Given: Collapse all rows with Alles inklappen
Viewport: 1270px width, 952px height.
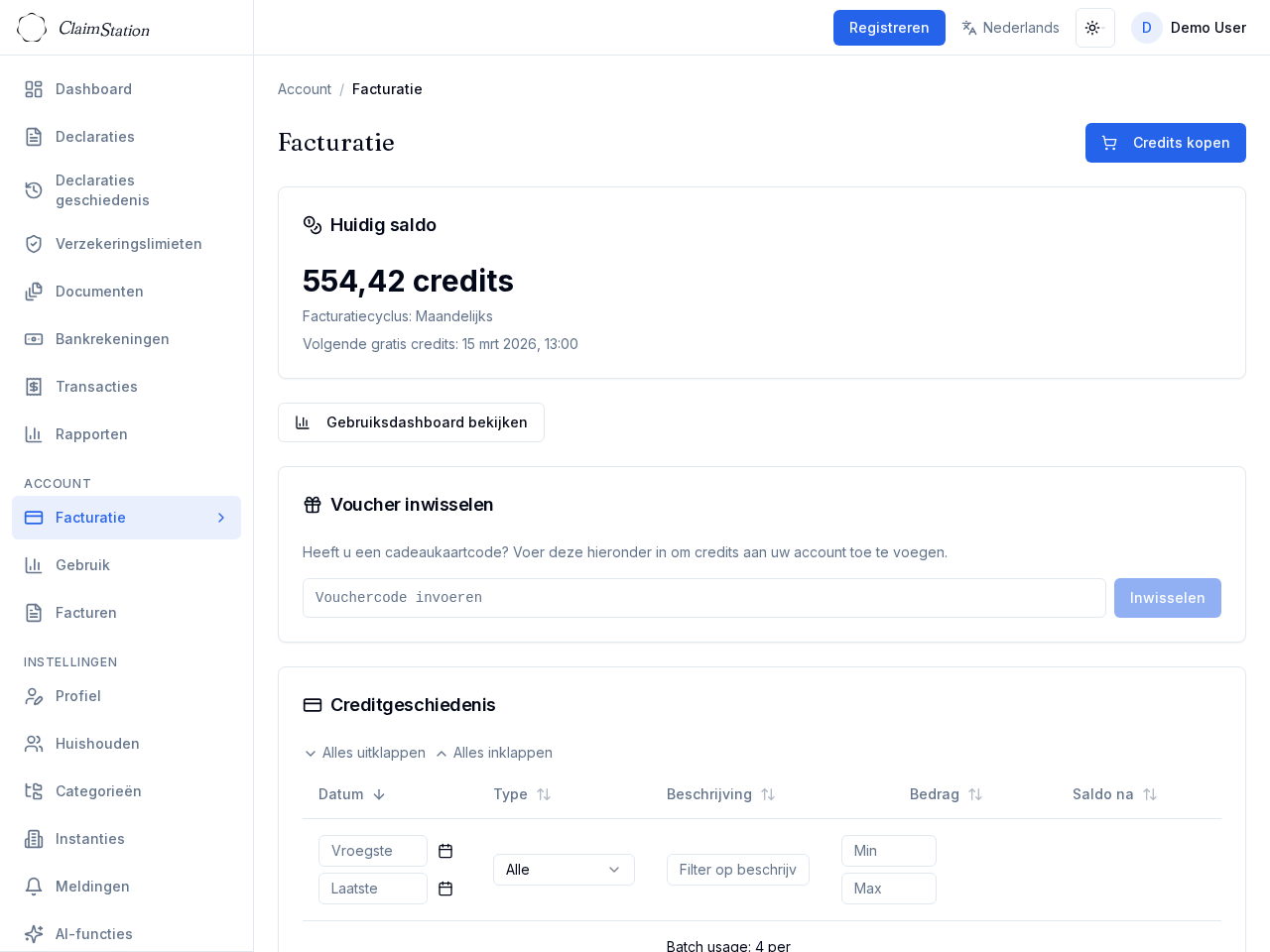Looking at the screenshot, I should tap(494, 753).
